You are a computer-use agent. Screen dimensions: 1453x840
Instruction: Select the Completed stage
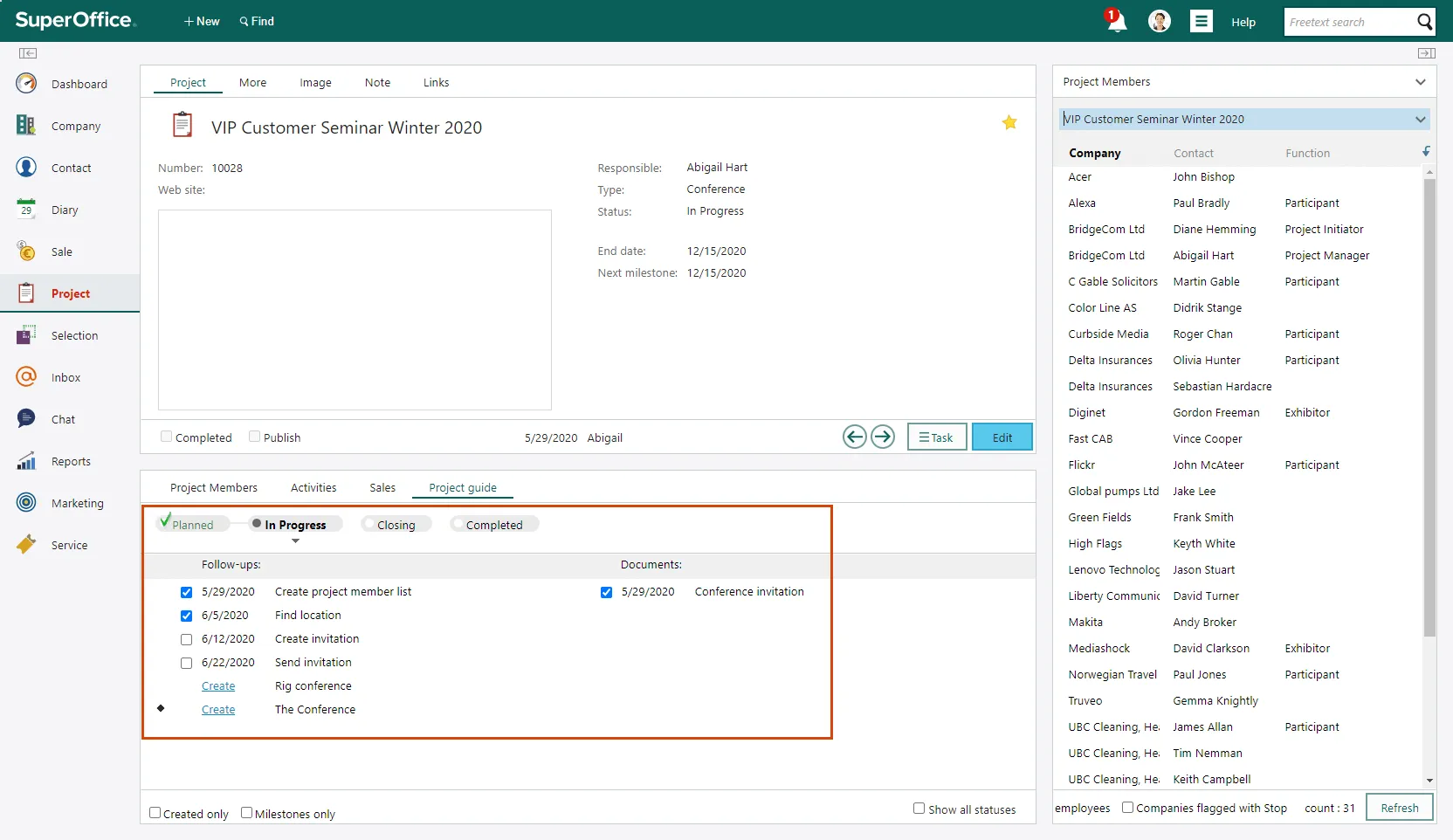tap(494, 524)
